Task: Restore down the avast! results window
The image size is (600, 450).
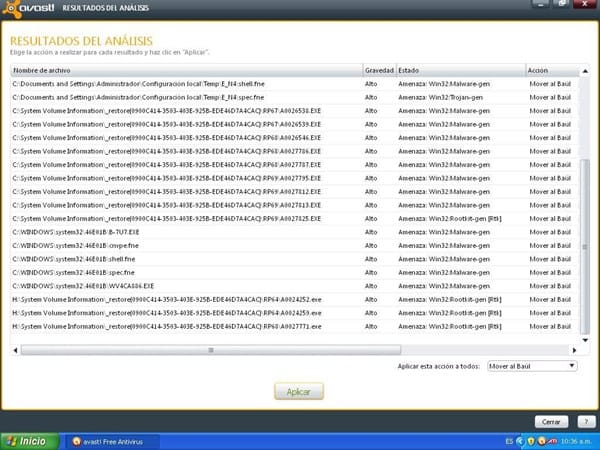Action: click(x=561, y=3)
